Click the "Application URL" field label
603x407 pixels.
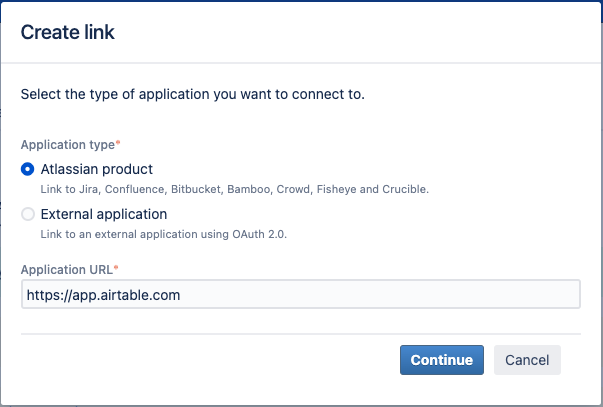67,270
